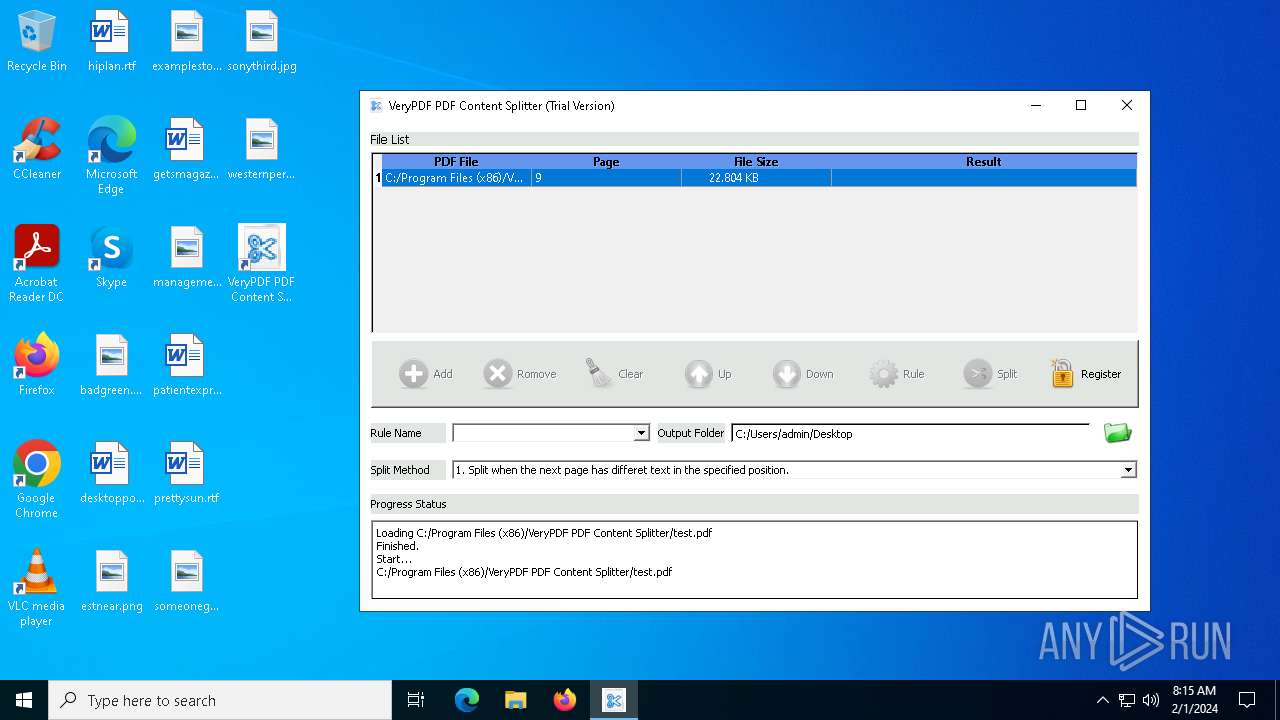
Task: Click the File Size column header
Action: coord(756,162)
